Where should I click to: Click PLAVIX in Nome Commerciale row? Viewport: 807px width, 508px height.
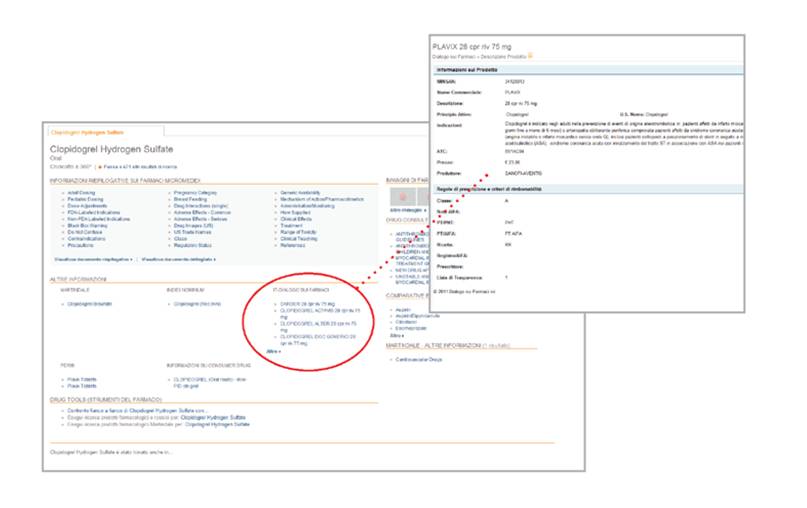(512, 93)
